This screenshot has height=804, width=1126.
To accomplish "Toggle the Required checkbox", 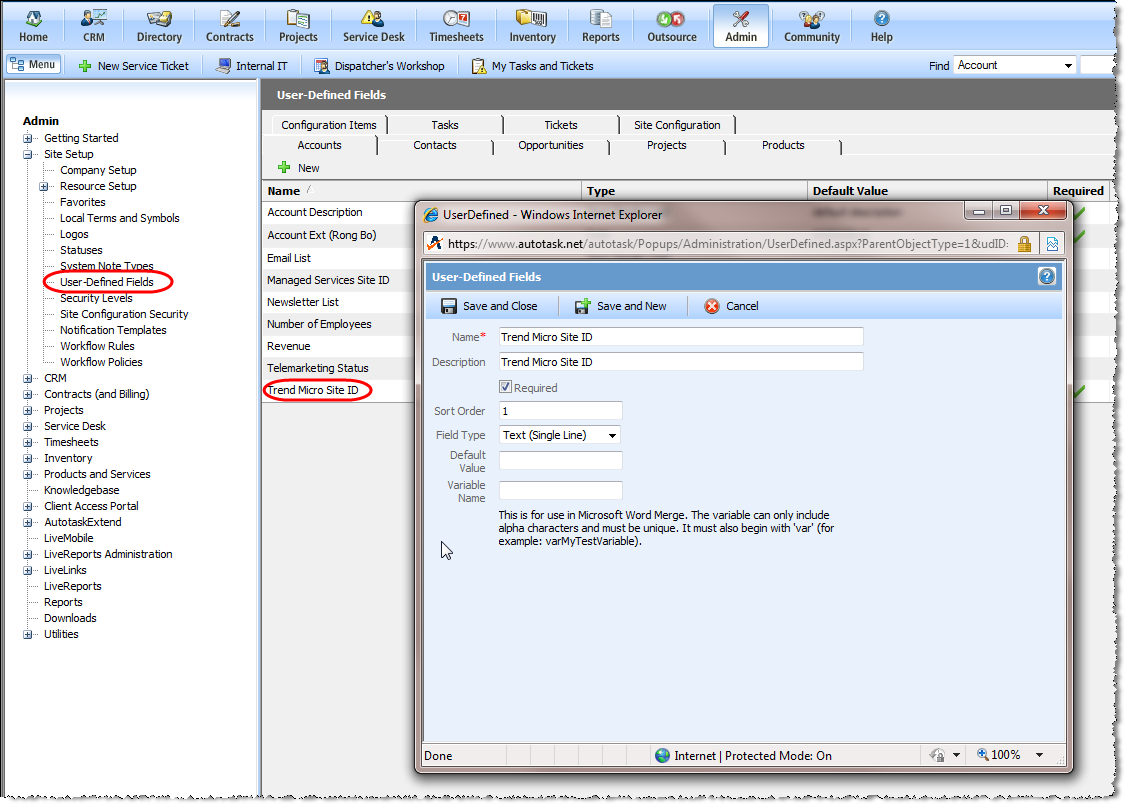I will coord(506,388).
